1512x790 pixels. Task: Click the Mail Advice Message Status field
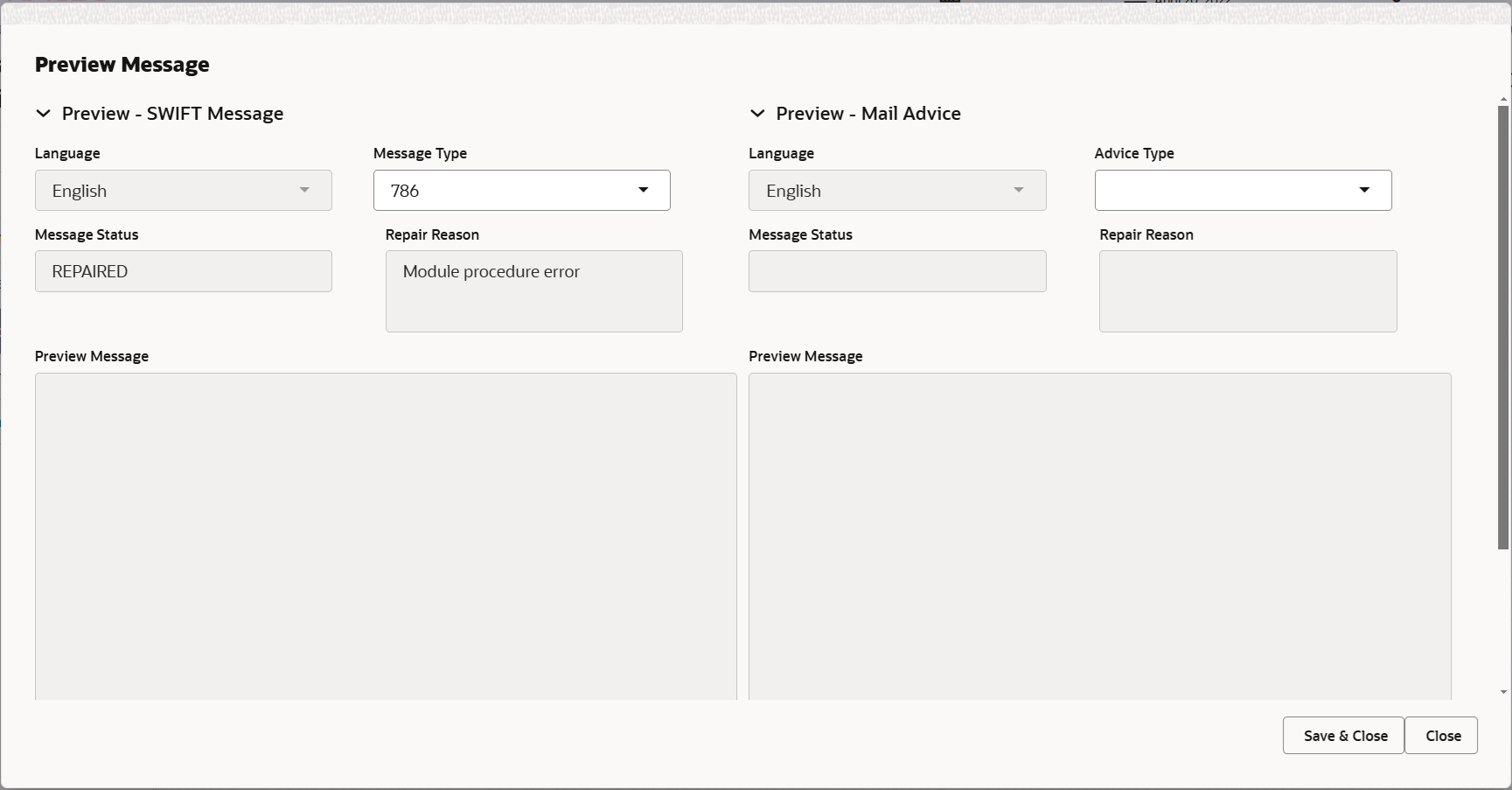tap(897, 271)
